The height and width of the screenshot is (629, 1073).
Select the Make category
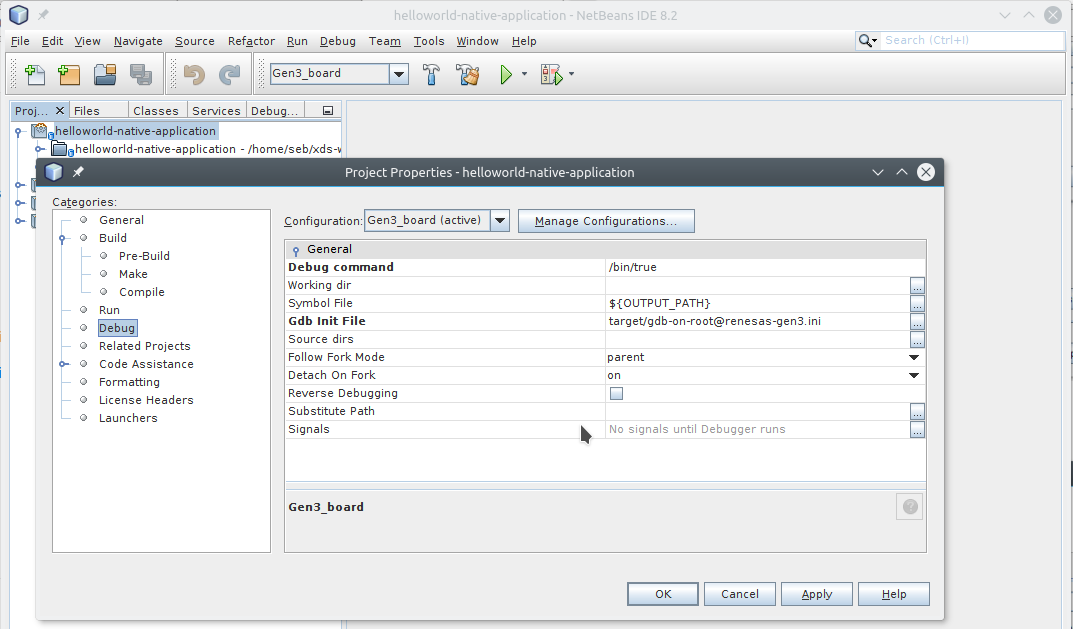coord(133,274)
